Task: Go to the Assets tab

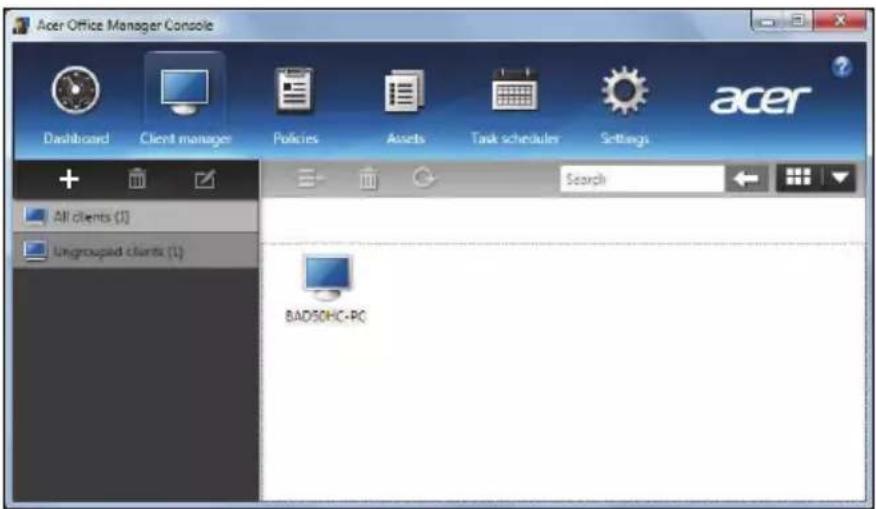Action: [x=406, y=105]
